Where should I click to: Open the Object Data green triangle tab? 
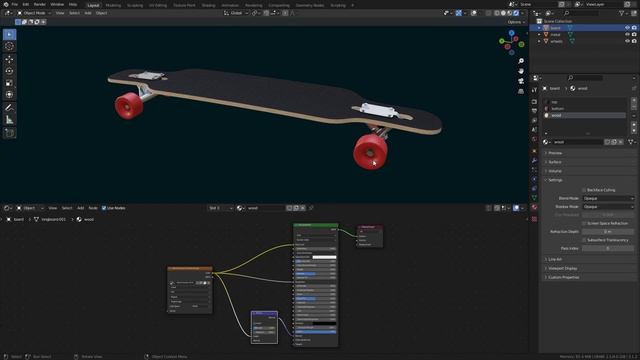534,198
